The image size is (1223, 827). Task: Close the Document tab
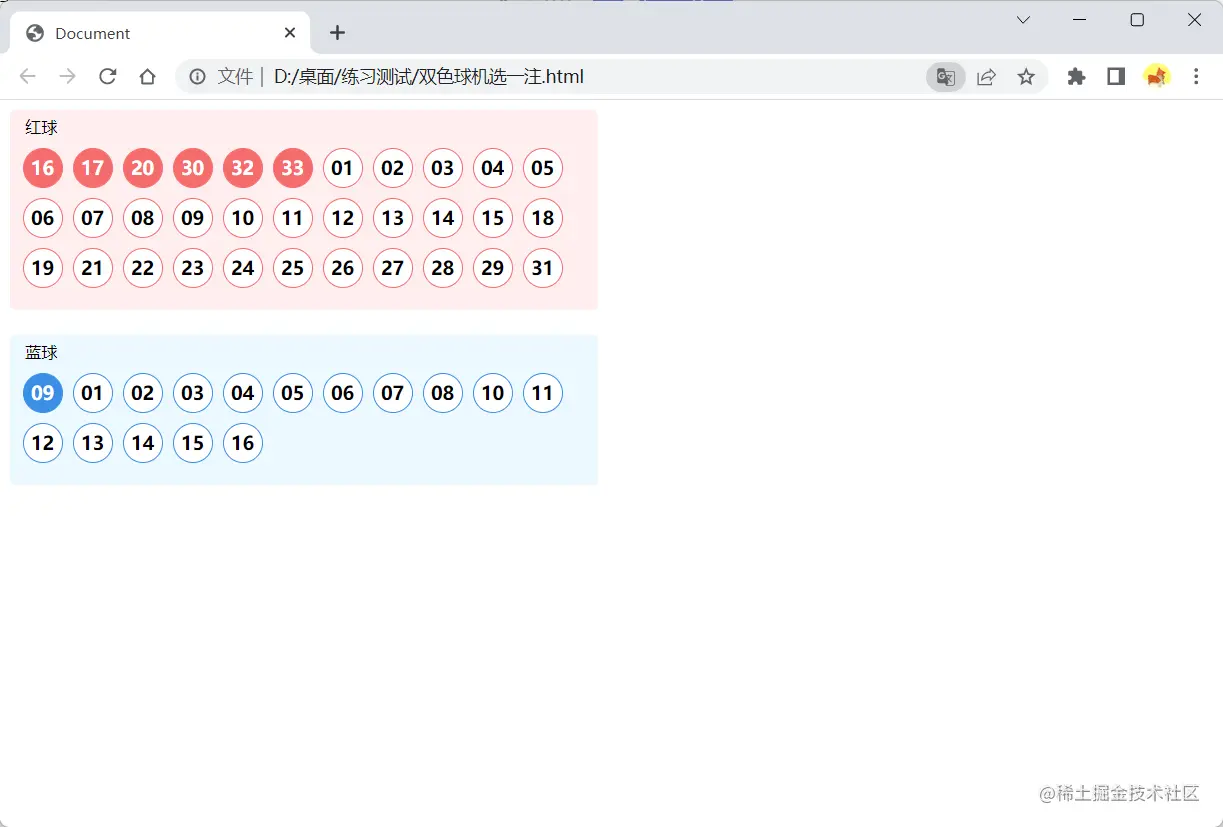coord(290,33)
